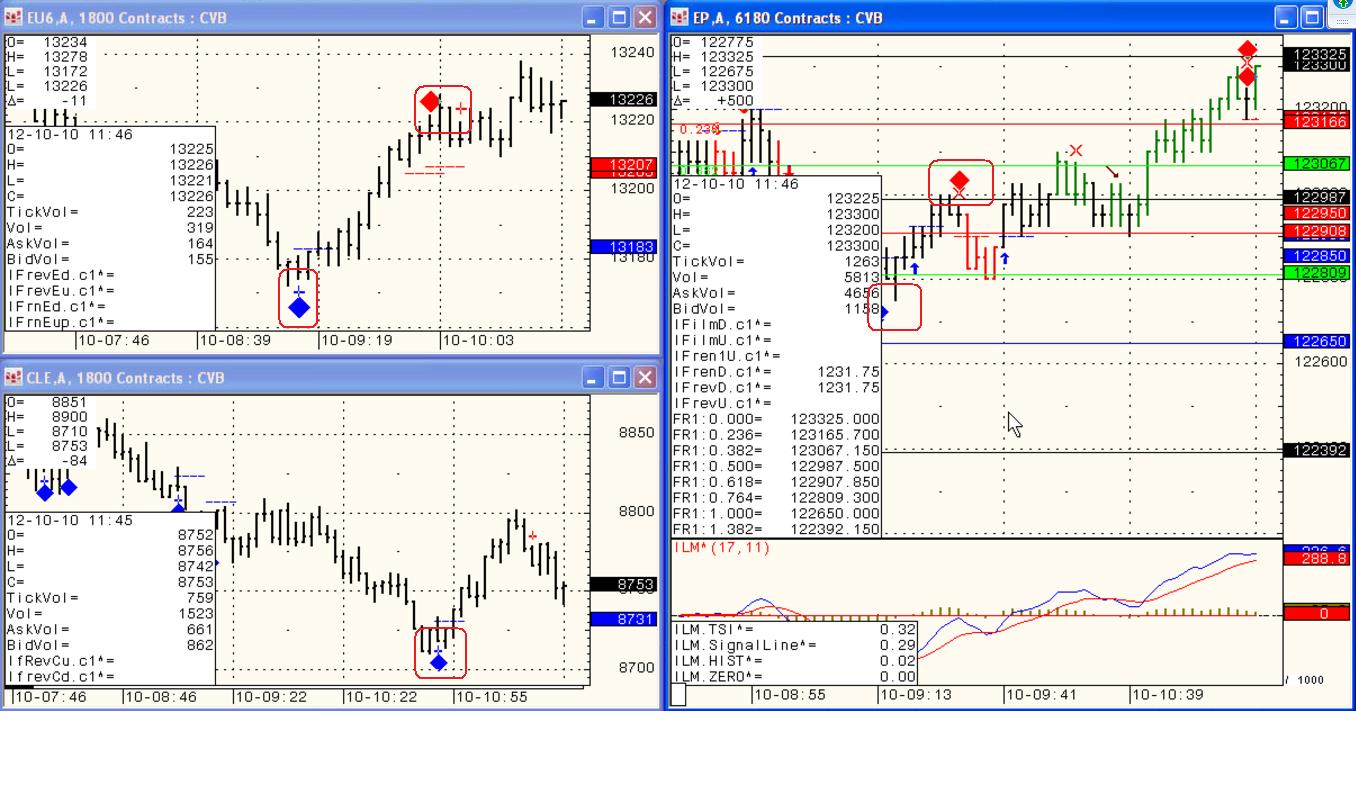Click the 10-08:39 time label on EU6
This screenshot has width=1356, height=803.
[235, 341]
